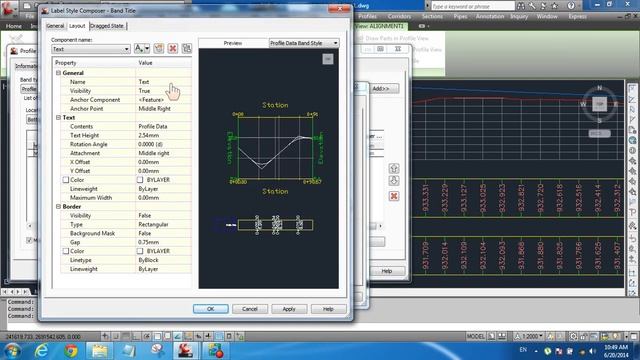This screenshot has width=640, height=360.
Task: Select the Border Type value Rectangular
Action: pyautogui.click(x=163, y=224)
